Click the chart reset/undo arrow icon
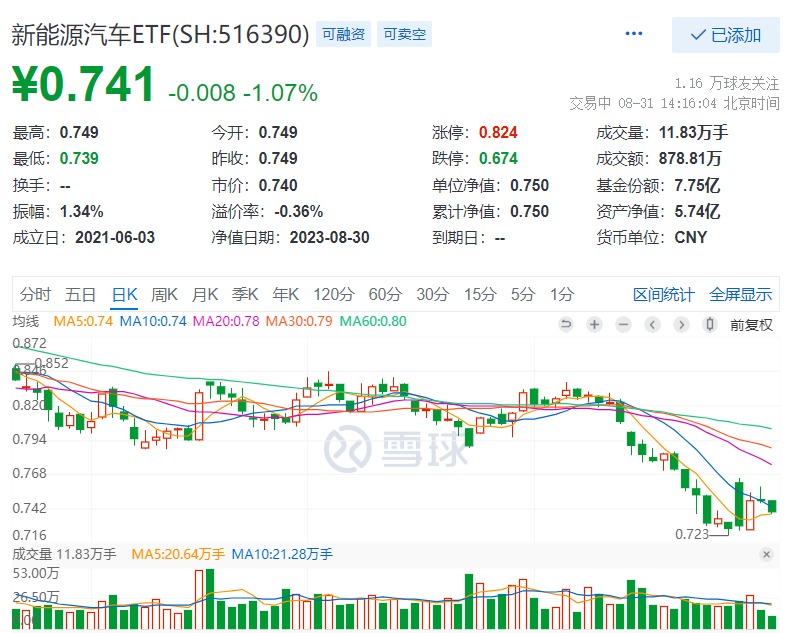Image resolution: width=793 pixels, height=633 pixels. pos(566,324)
